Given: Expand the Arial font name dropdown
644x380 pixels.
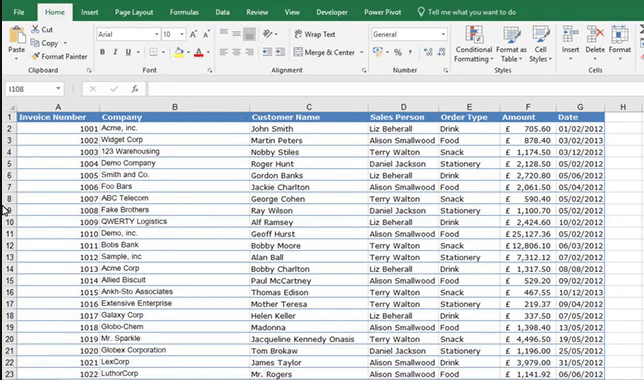Looking at the screenshot, I should [x=156, y=34].
